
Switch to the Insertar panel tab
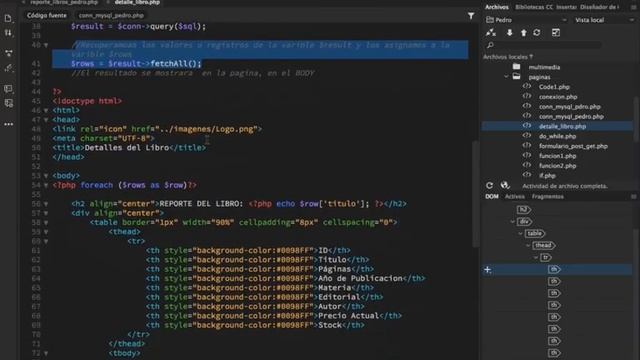coord(566,7)
